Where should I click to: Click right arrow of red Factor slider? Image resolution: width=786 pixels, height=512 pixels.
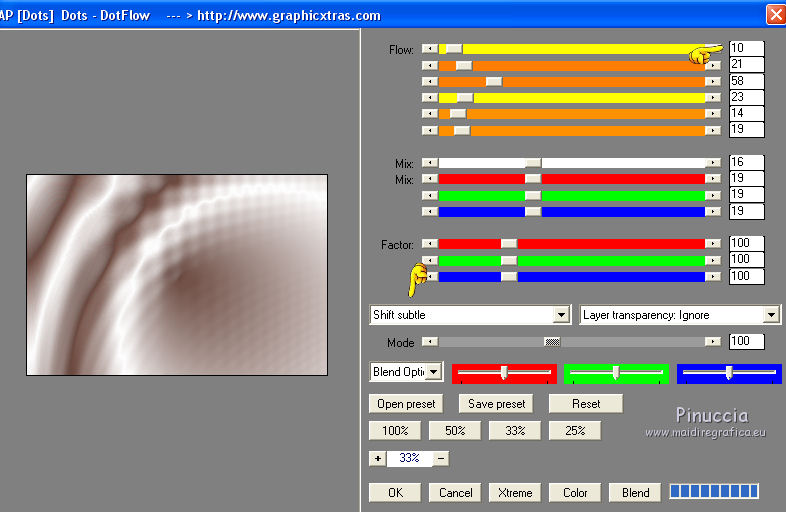[713, 243]
